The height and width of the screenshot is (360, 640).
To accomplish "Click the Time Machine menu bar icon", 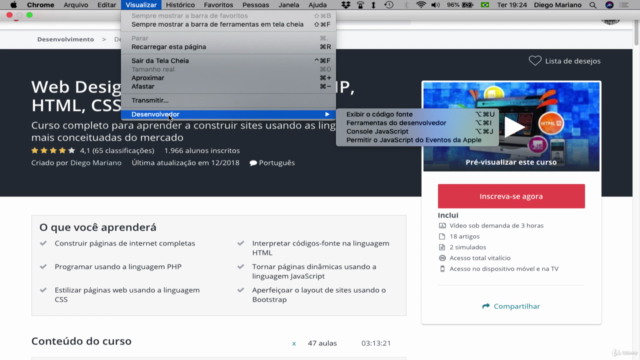I will point(389,5).
